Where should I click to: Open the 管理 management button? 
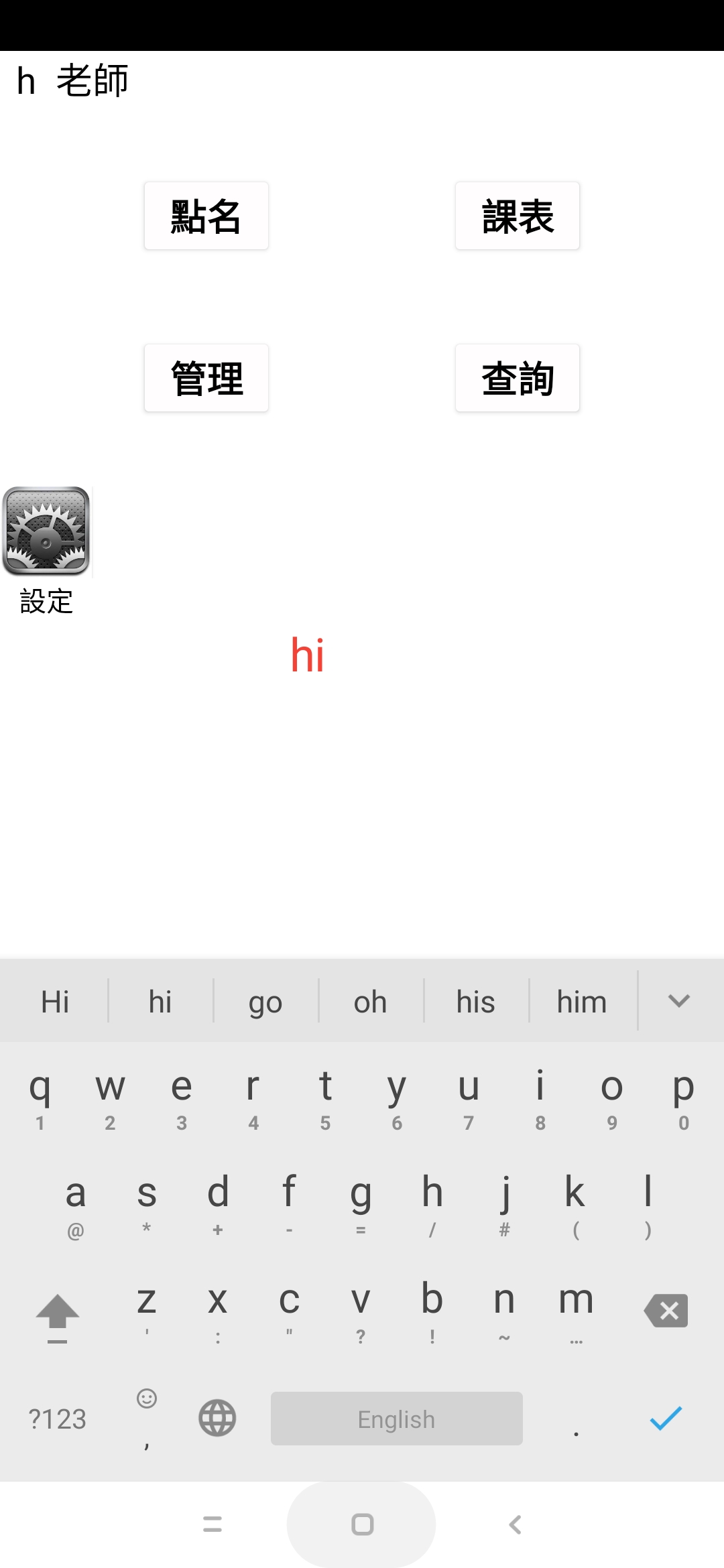pyautogui.click(x=206, y=378)
